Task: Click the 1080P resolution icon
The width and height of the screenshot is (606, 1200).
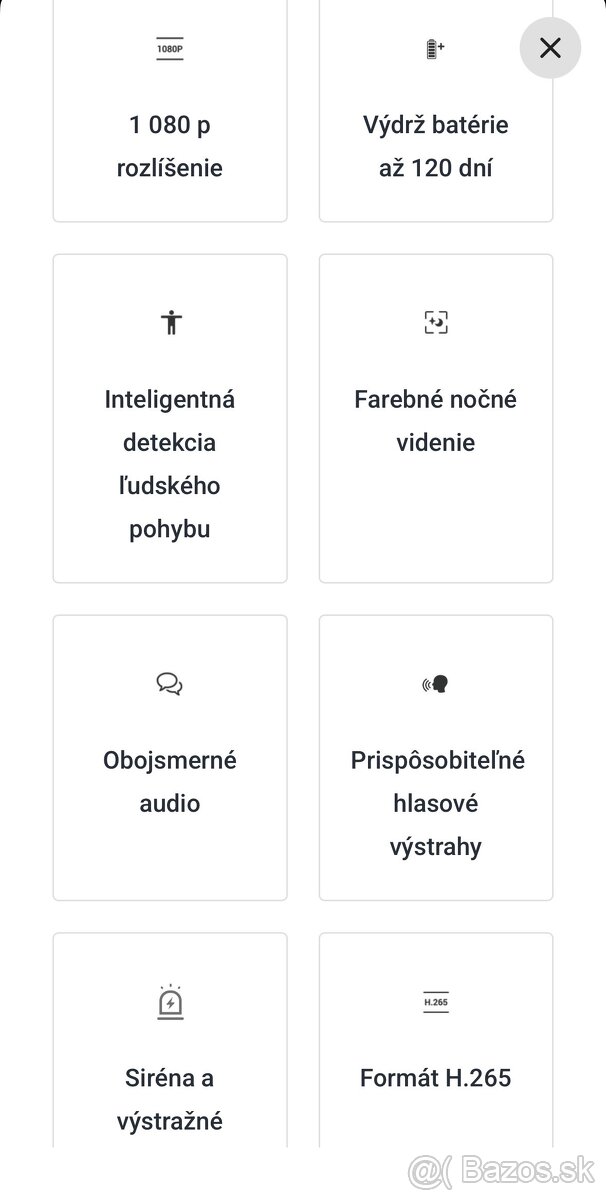Action: 170,47
